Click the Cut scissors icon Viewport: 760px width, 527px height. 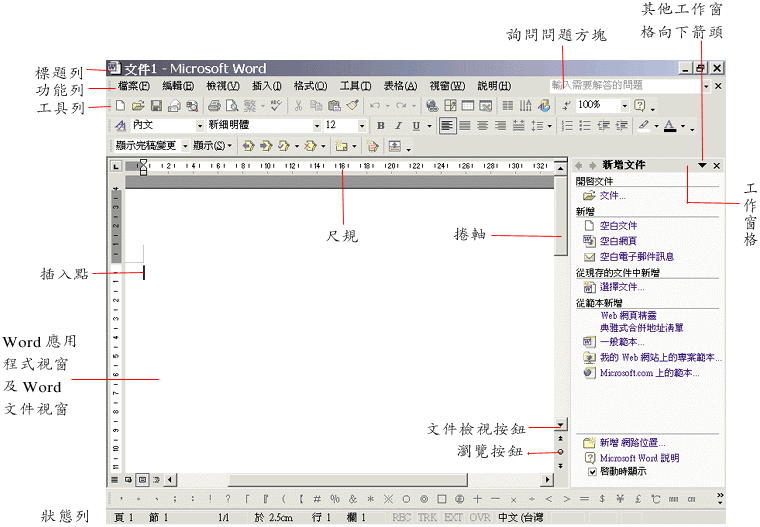point(299,105)
